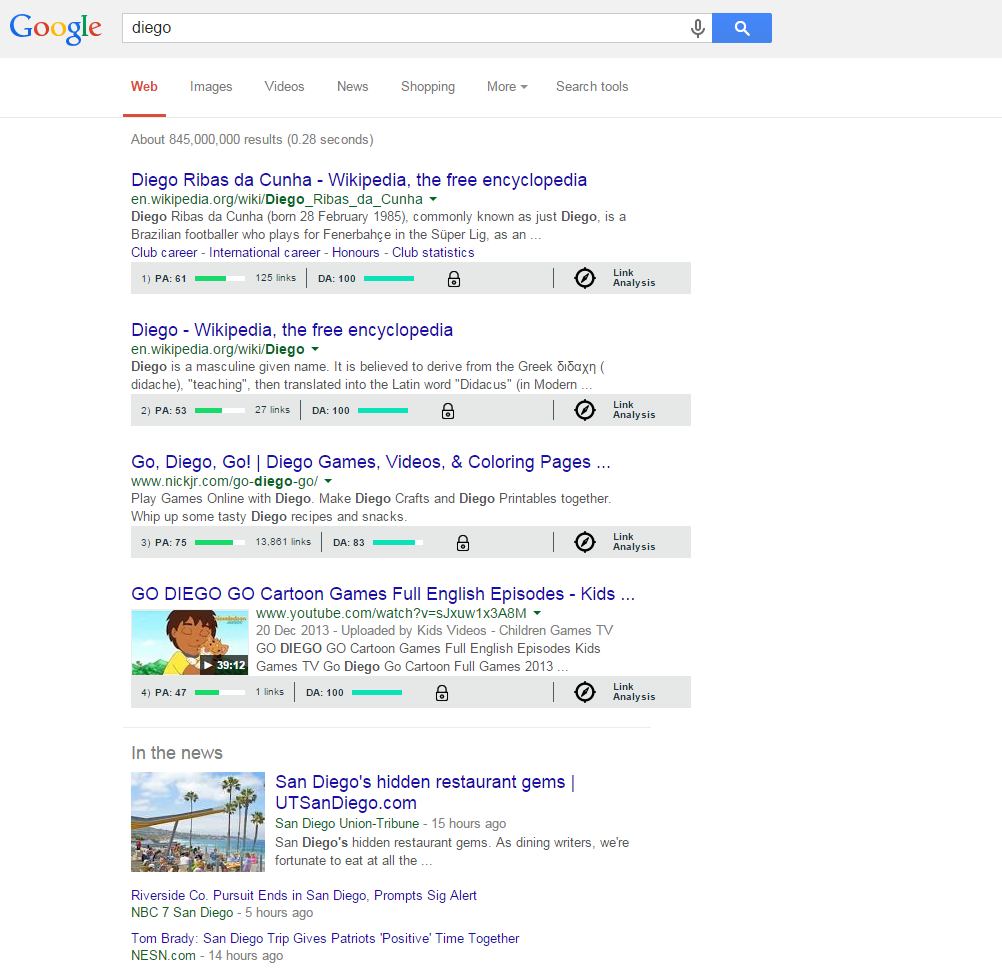Click the Google logo
The height and width of the screenshot is (971, 1002).
(x=56, y=29)
